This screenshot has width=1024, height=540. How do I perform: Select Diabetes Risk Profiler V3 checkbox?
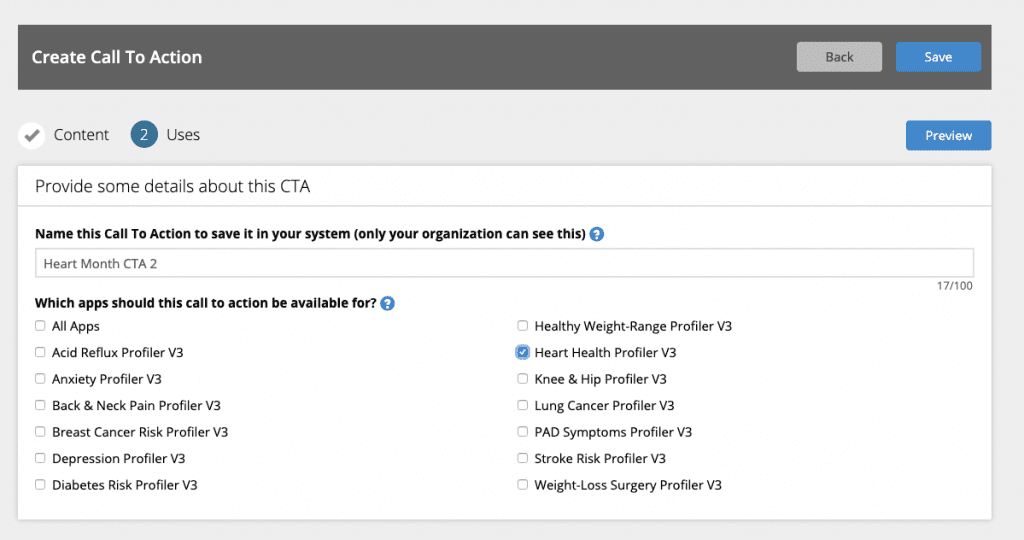click(x=40, y=484)
